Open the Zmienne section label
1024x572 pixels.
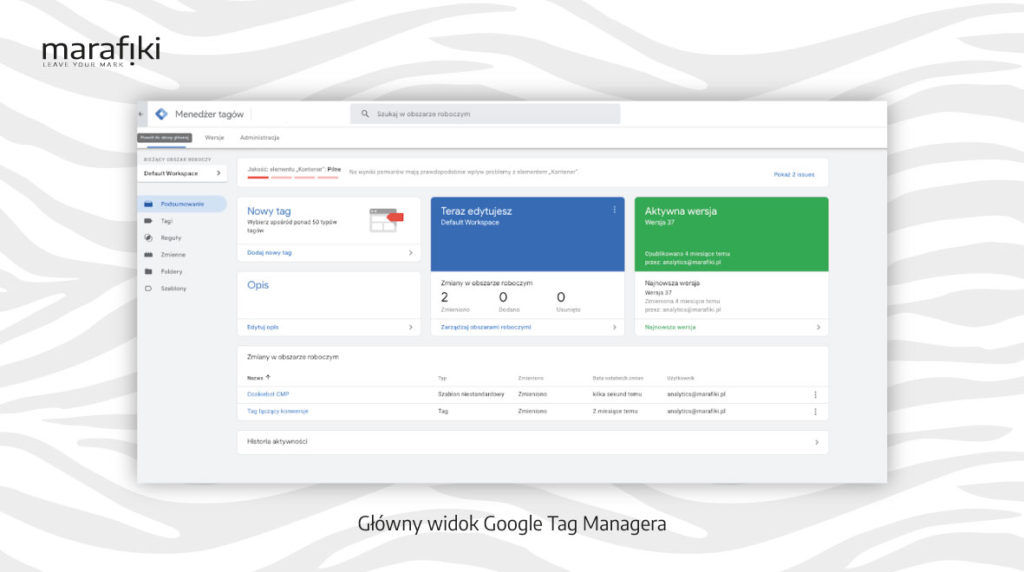click(173, 255)
